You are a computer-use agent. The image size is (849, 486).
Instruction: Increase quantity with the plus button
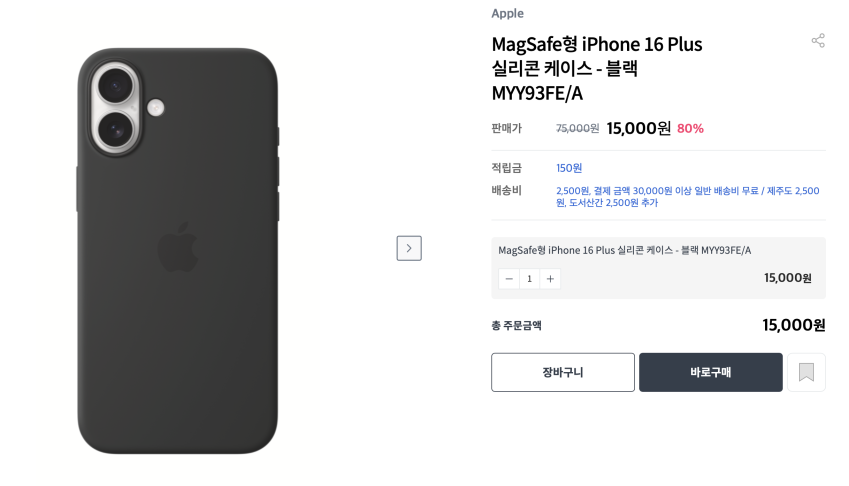550,279
